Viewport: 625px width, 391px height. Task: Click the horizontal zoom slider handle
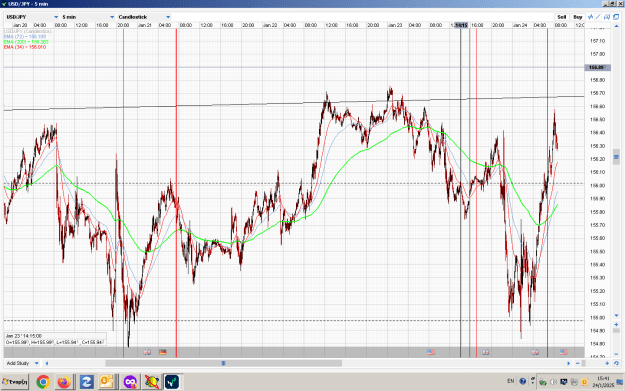click(x=584, y=363)
